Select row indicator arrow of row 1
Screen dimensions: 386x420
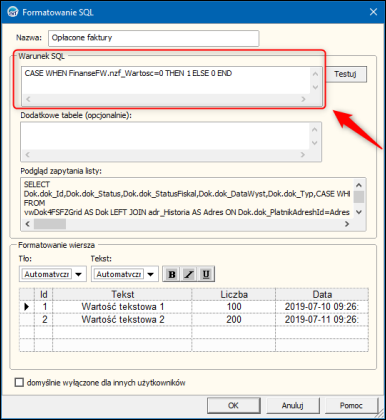[27, 307]
